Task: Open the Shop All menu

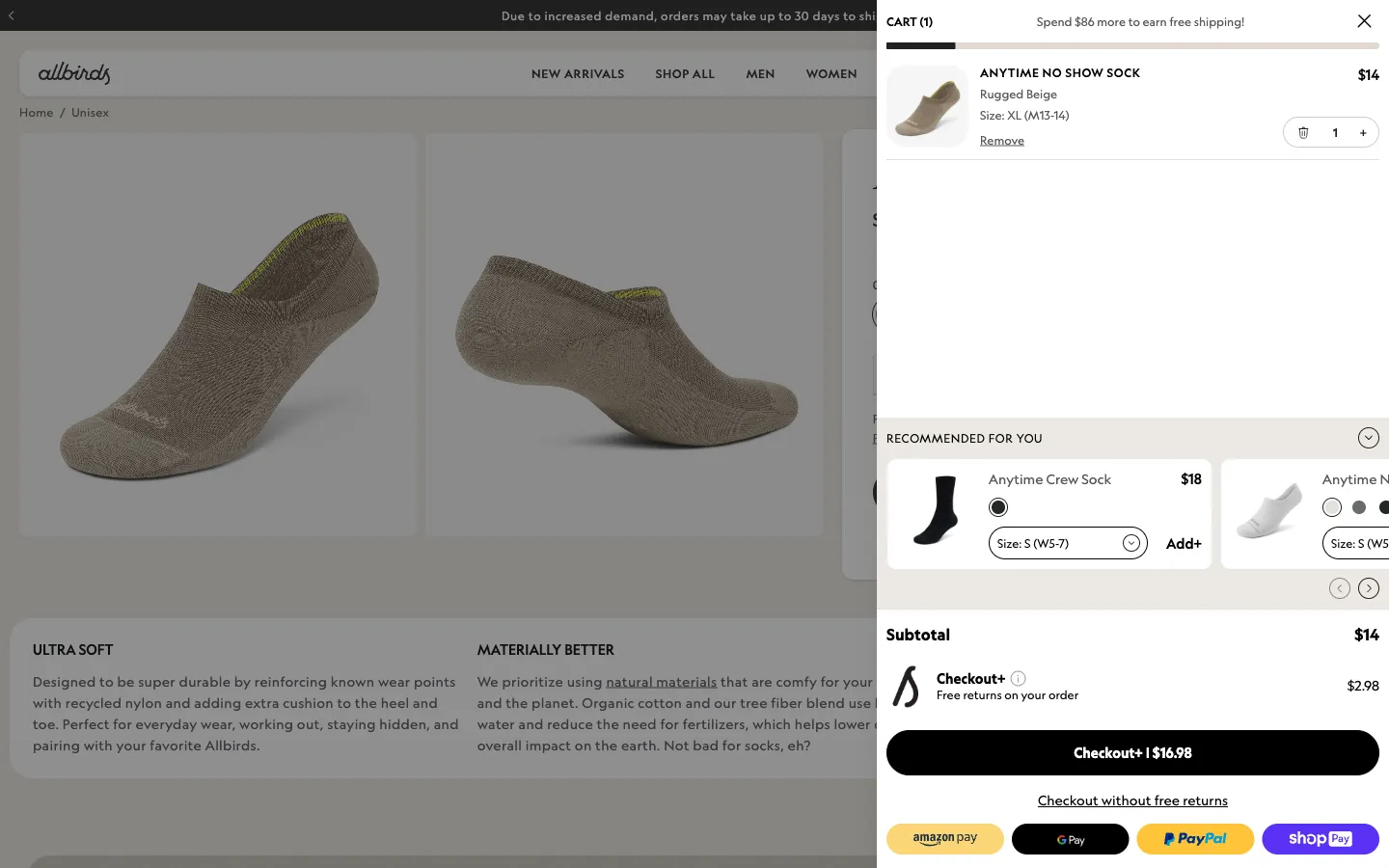Action: (x=685, y=74)
